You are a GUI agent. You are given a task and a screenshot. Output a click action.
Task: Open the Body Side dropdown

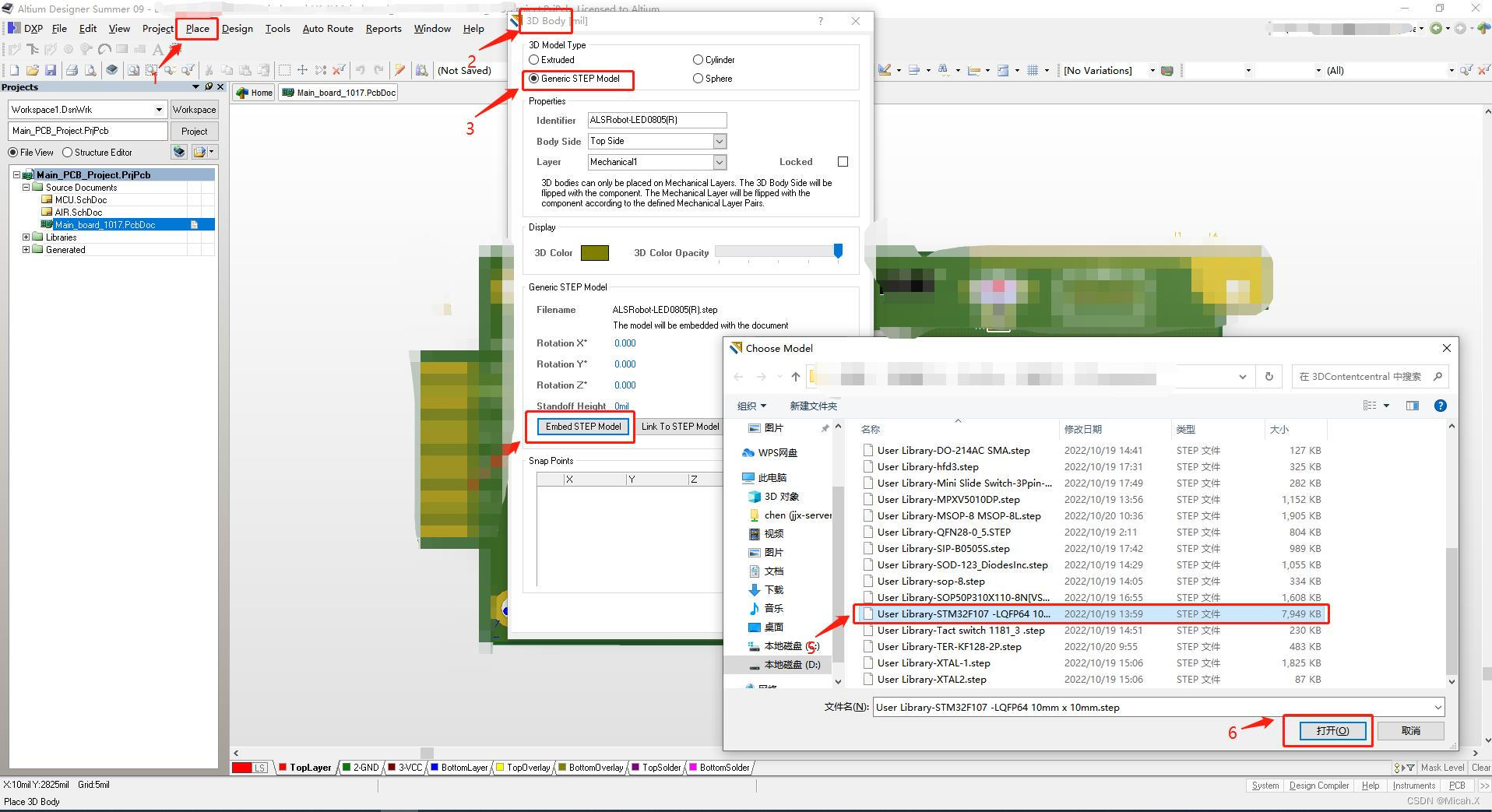point(720,141)
